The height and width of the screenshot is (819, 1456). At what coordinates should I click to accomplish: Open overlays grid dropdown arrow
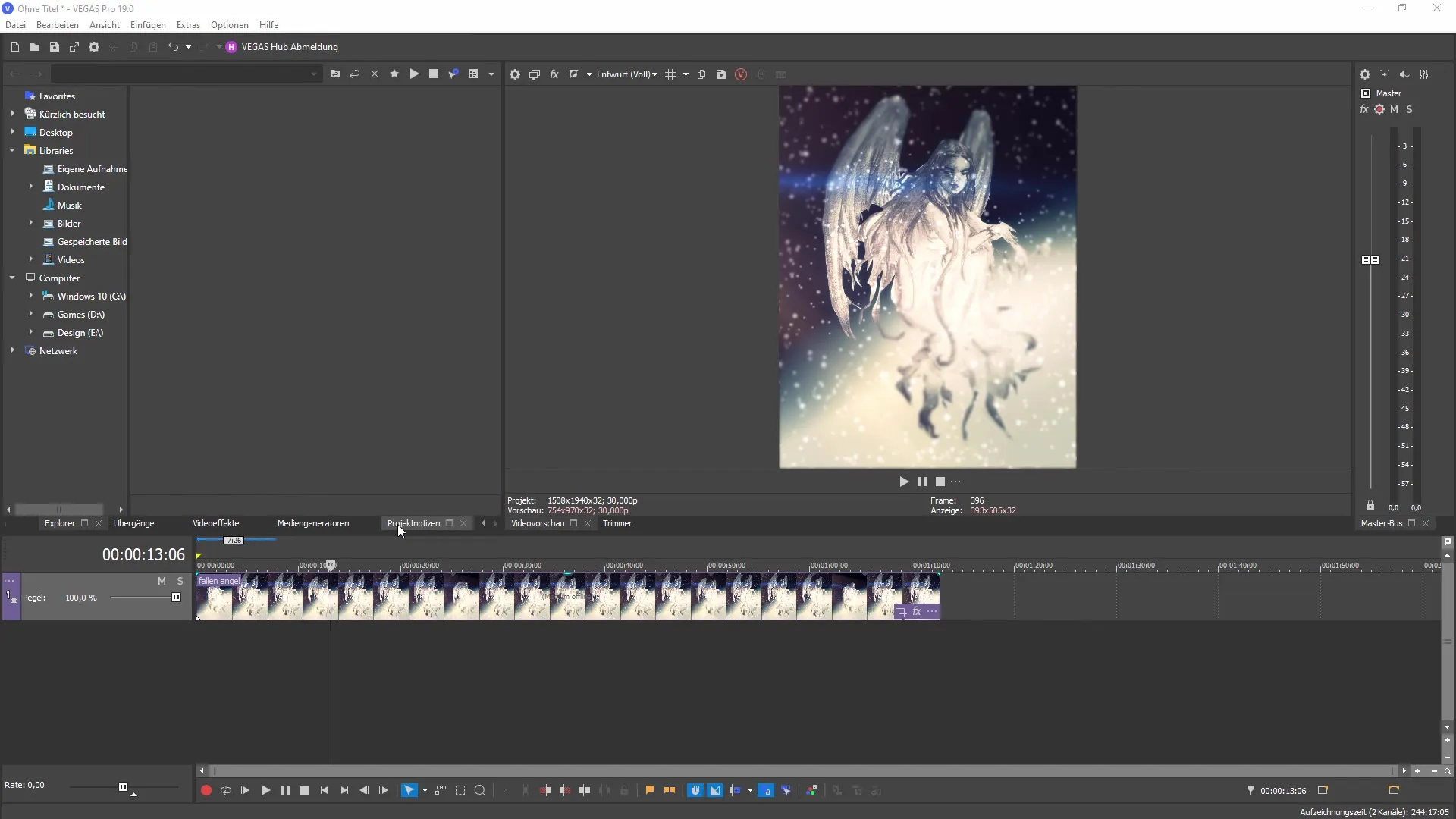pyautogui.click(x=686, y=74)
